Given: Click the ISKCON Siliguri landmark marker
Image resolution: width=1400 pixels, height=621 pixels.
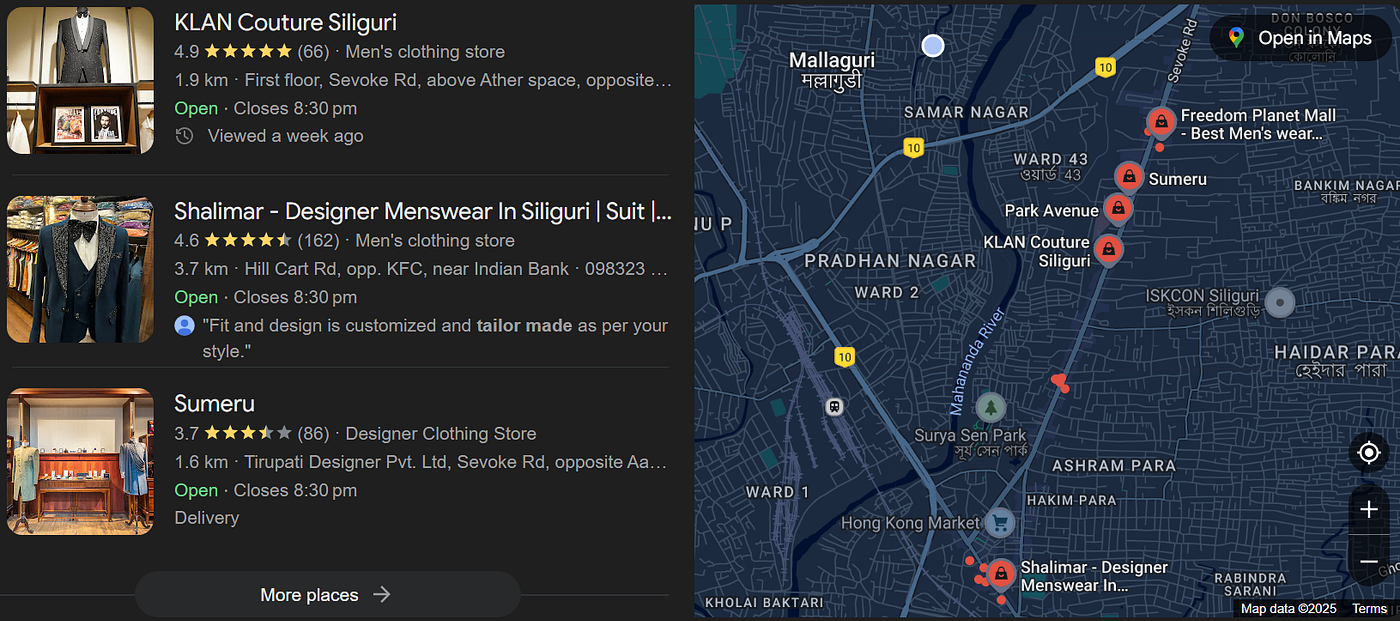Looking at the screenshot, I should 1280,302.
